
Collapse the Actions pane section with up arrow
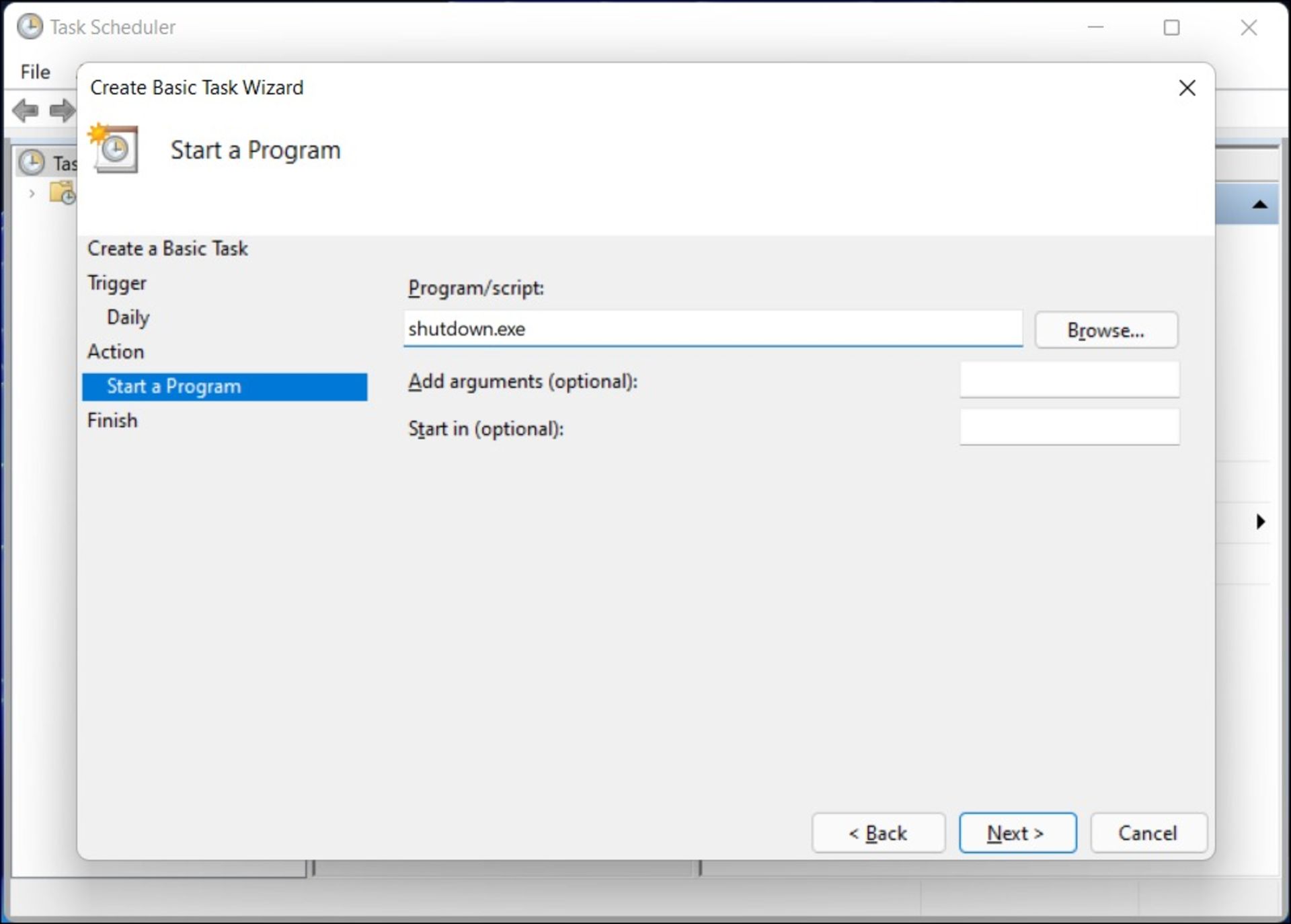[x=1259, y=204]
